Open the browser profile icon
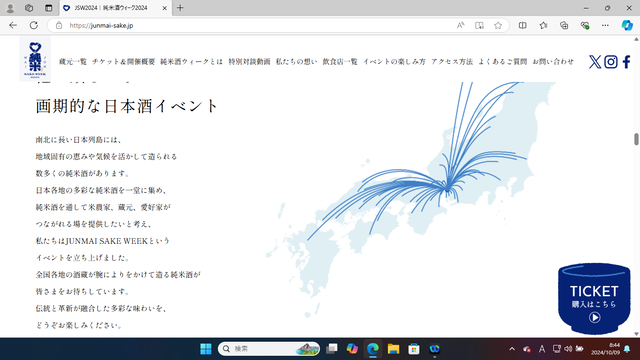The height and width of the screenshot is (360, 640). pos(10,8)
